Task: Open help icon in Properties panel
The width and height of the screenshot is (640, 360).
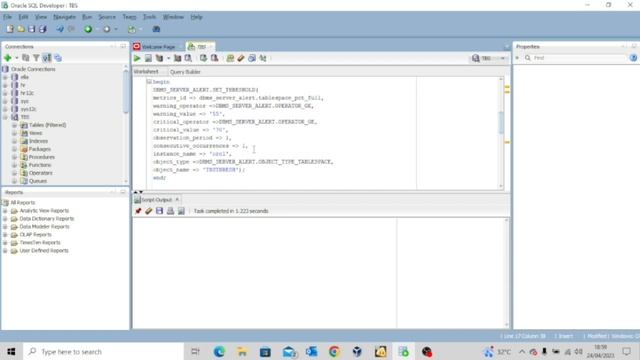Action: click(x=633, y=58)
